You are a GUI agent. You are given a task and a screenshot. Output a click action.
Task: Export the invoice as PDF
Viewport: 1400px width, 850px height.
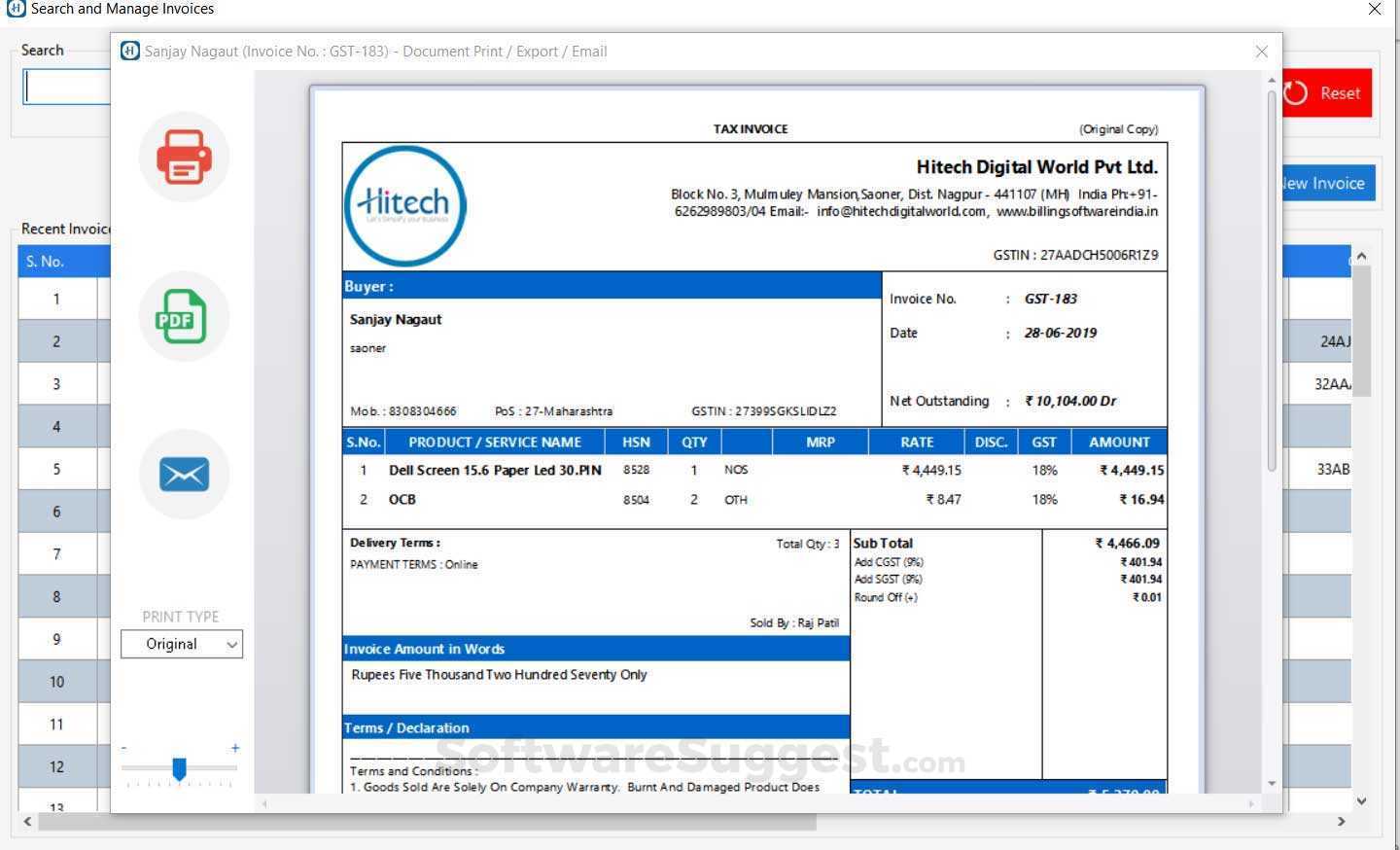[x=184, y=316]
